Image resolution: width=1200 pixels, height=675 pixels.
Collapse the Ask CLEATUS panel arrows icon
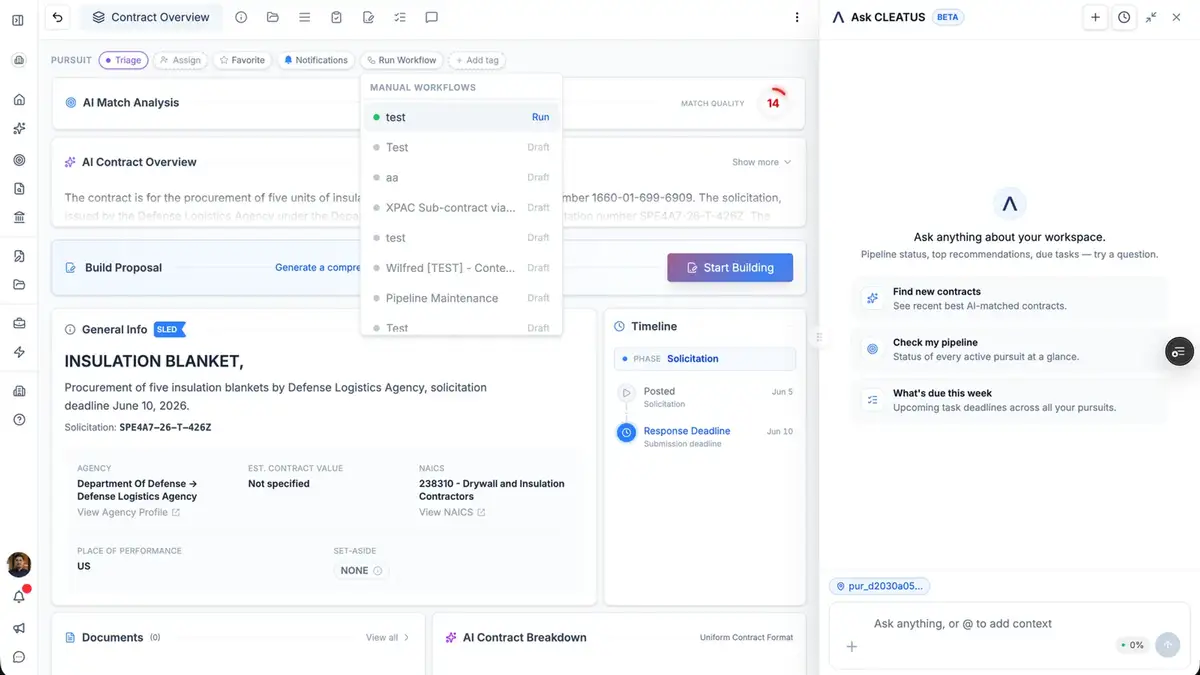coord(1151,17)
